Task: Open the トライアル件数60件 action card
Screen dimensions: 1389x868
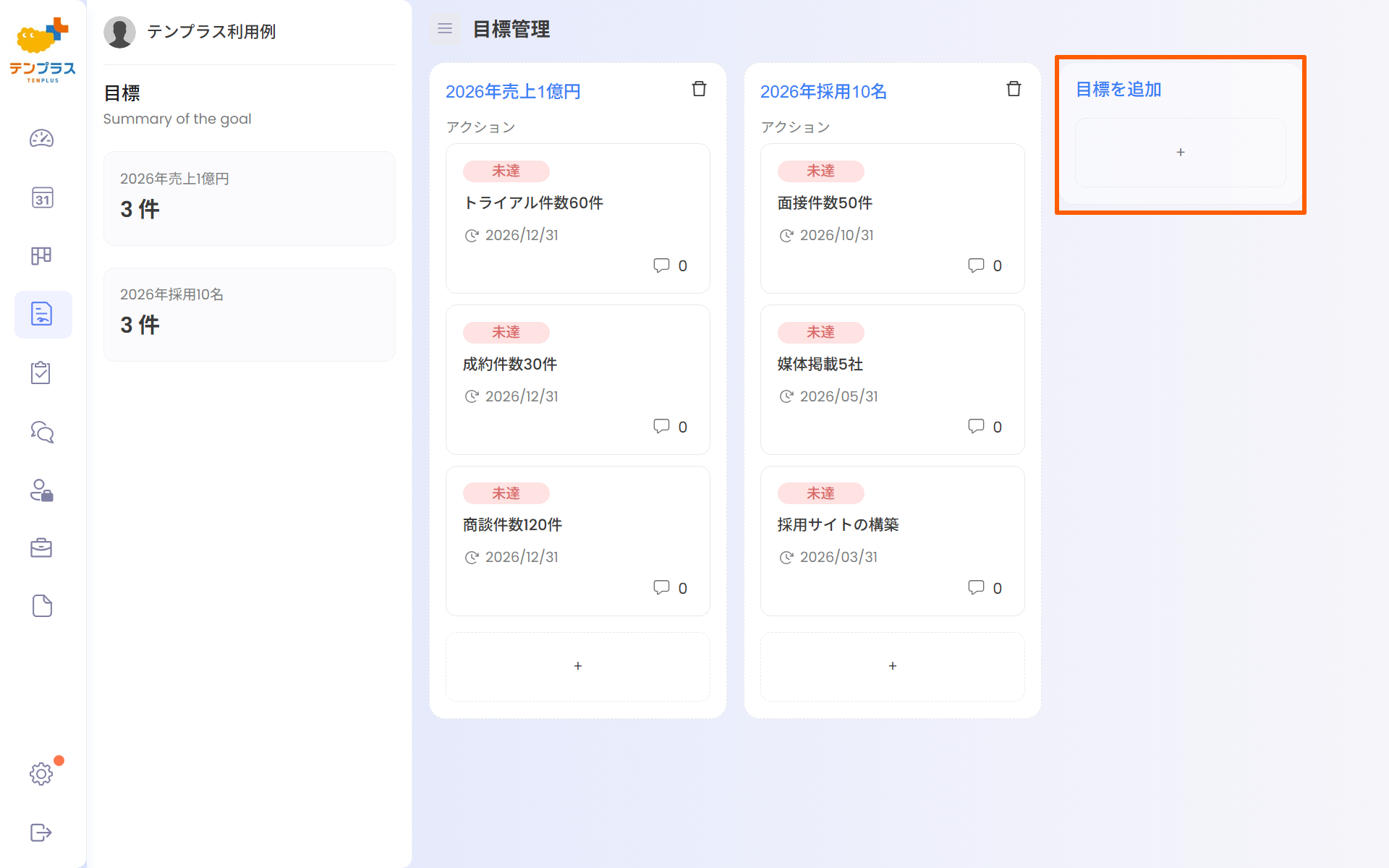Action: (578, 218)
